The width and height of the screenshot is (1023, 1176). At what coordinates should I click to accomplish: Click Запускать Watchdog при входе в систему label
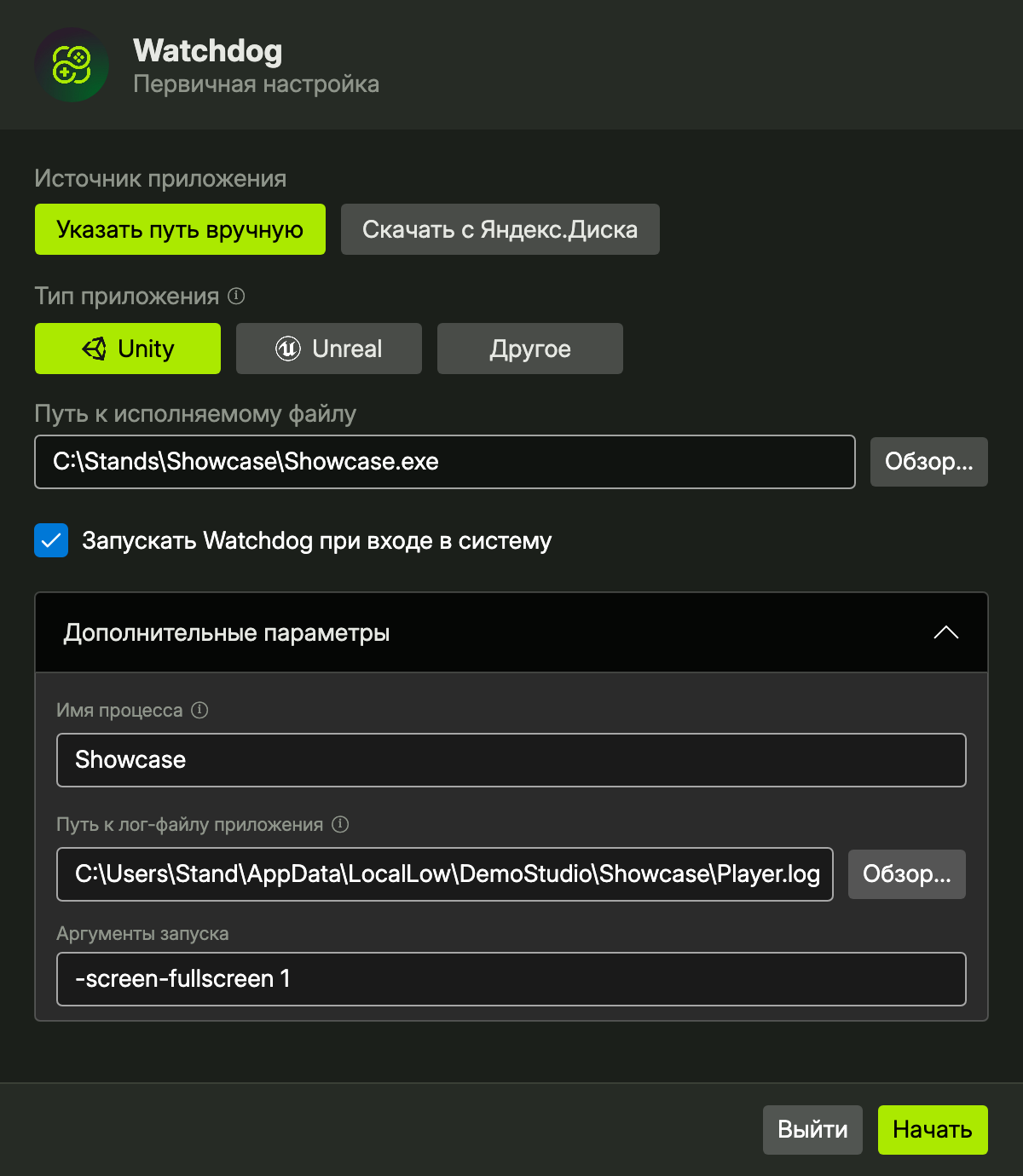pyautogui.click(x=317, y=541)
